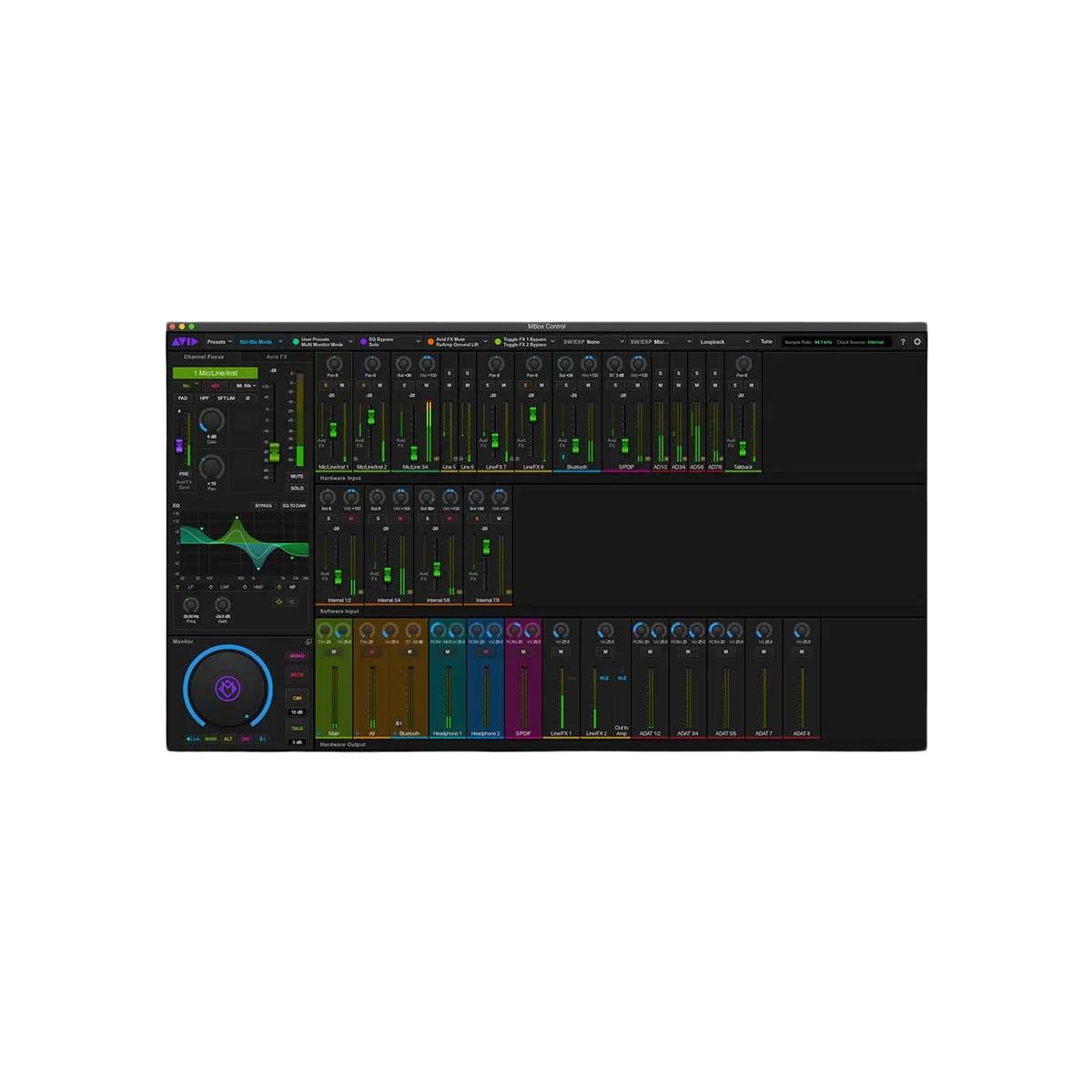1092x1092 pixels.
Task: Click the Talkback channel fader handle
Action: pos(743,448)
